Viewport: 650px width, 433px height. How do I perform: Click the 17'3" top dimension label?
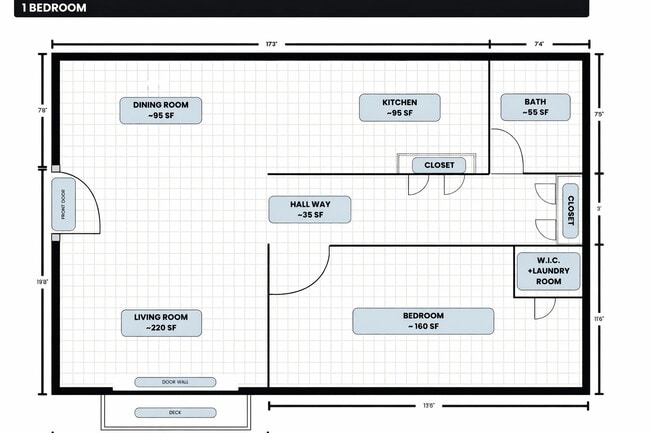coord(271,45)
